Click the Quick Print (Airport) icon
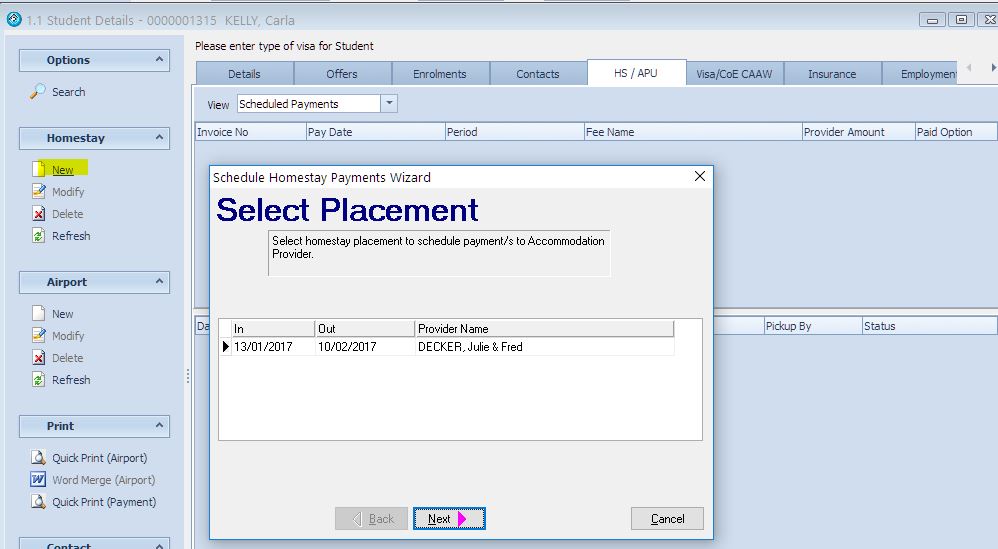The image size is (998, 549). tap(38, 458)
